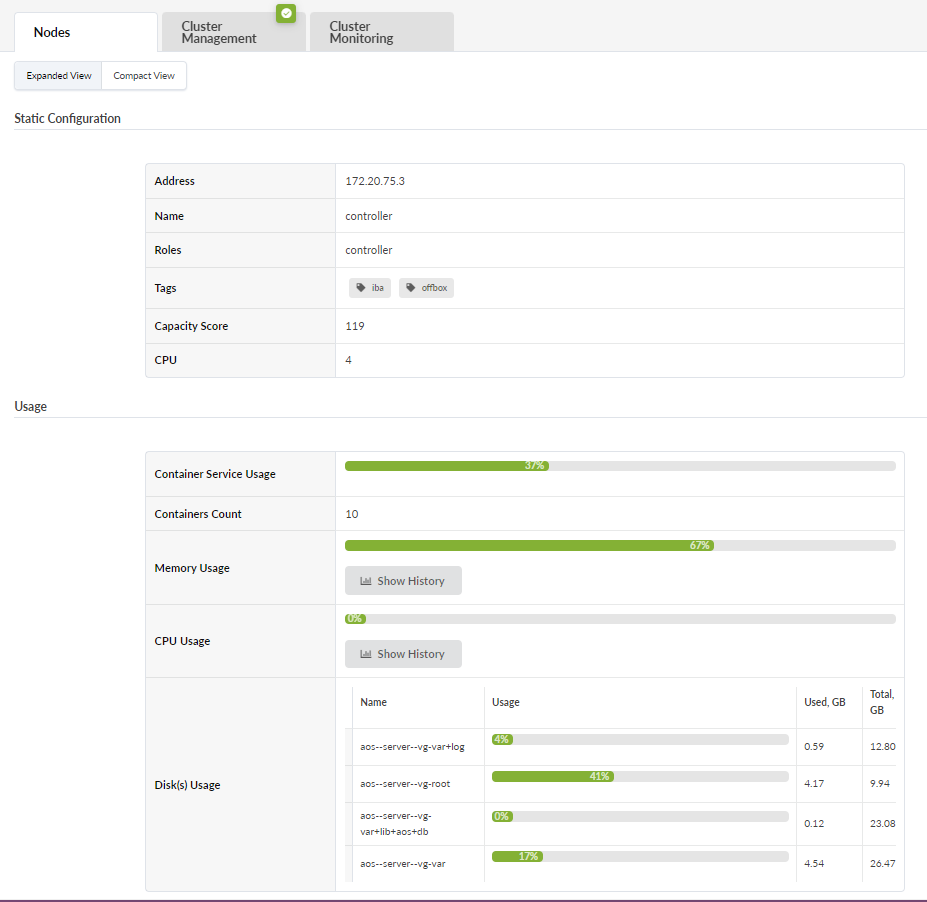927x902 pixels.
Task: Click the Used, GB column header
Action: click(825, 702)
